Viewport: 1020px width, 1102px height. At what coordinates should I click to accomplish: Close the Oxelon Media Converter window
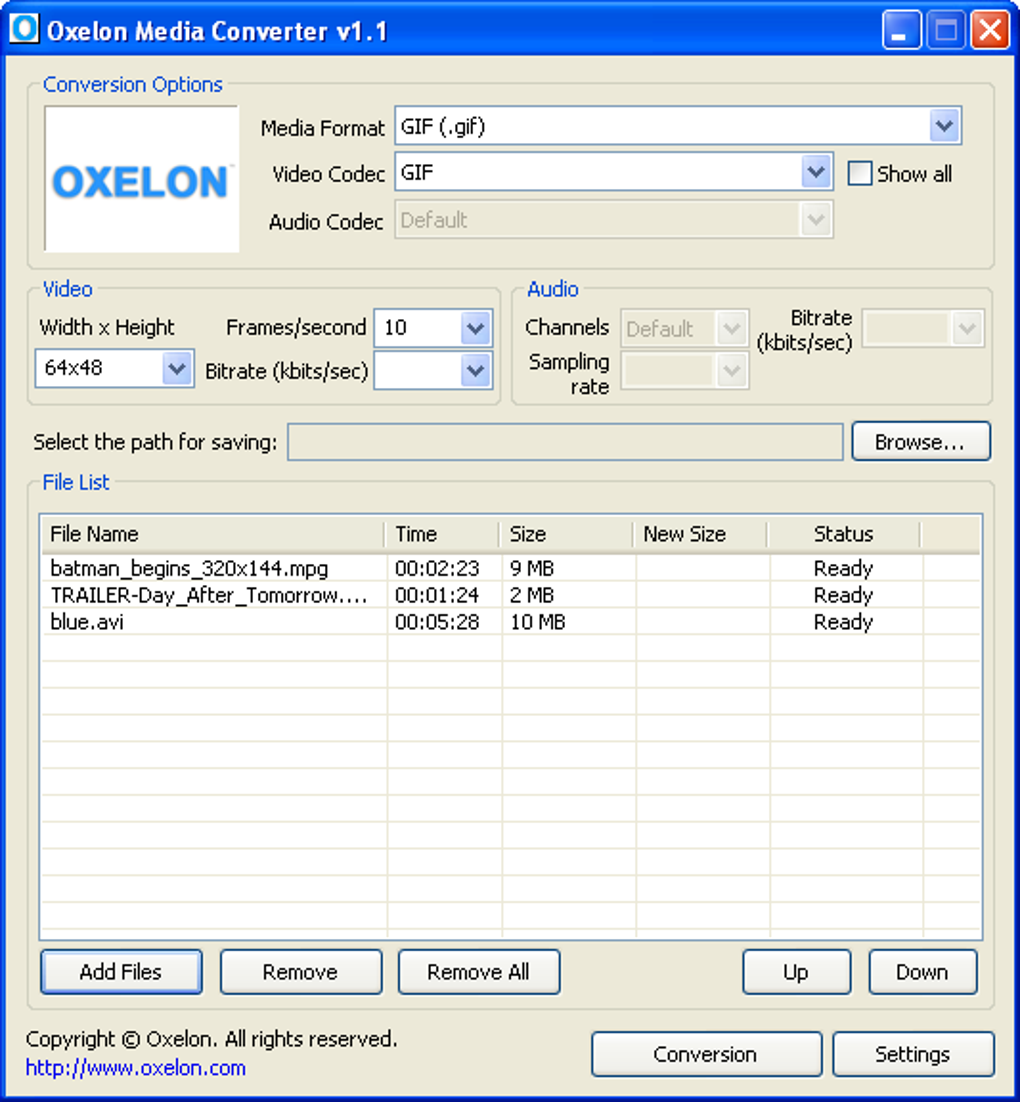tap(990, 30)
